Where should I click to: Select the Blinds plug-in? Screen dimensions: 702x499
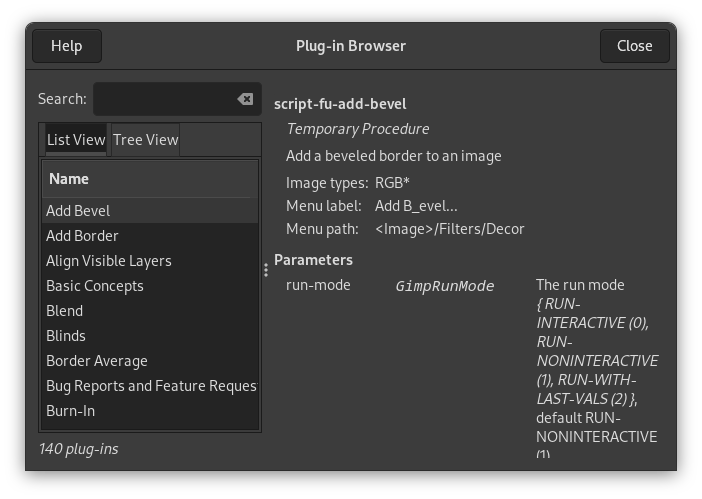coord(66,336)
